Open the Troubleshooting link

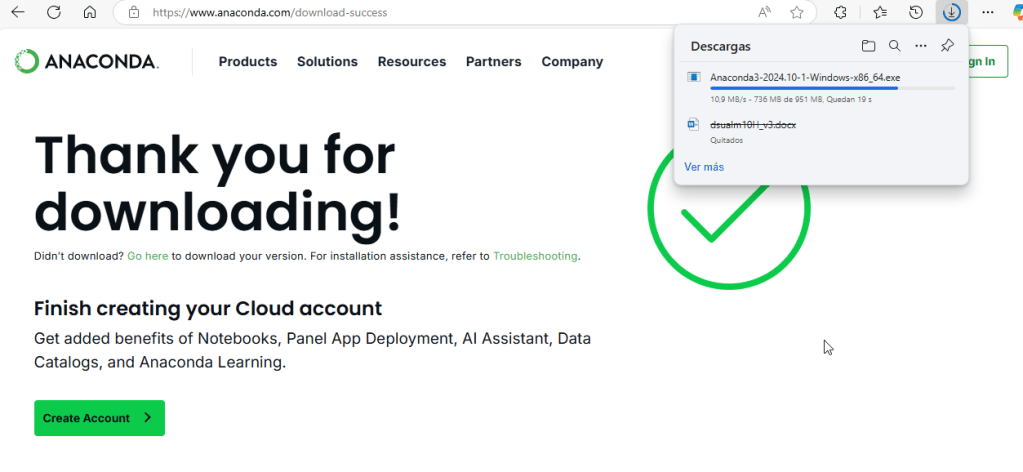[x=535, y=256]
